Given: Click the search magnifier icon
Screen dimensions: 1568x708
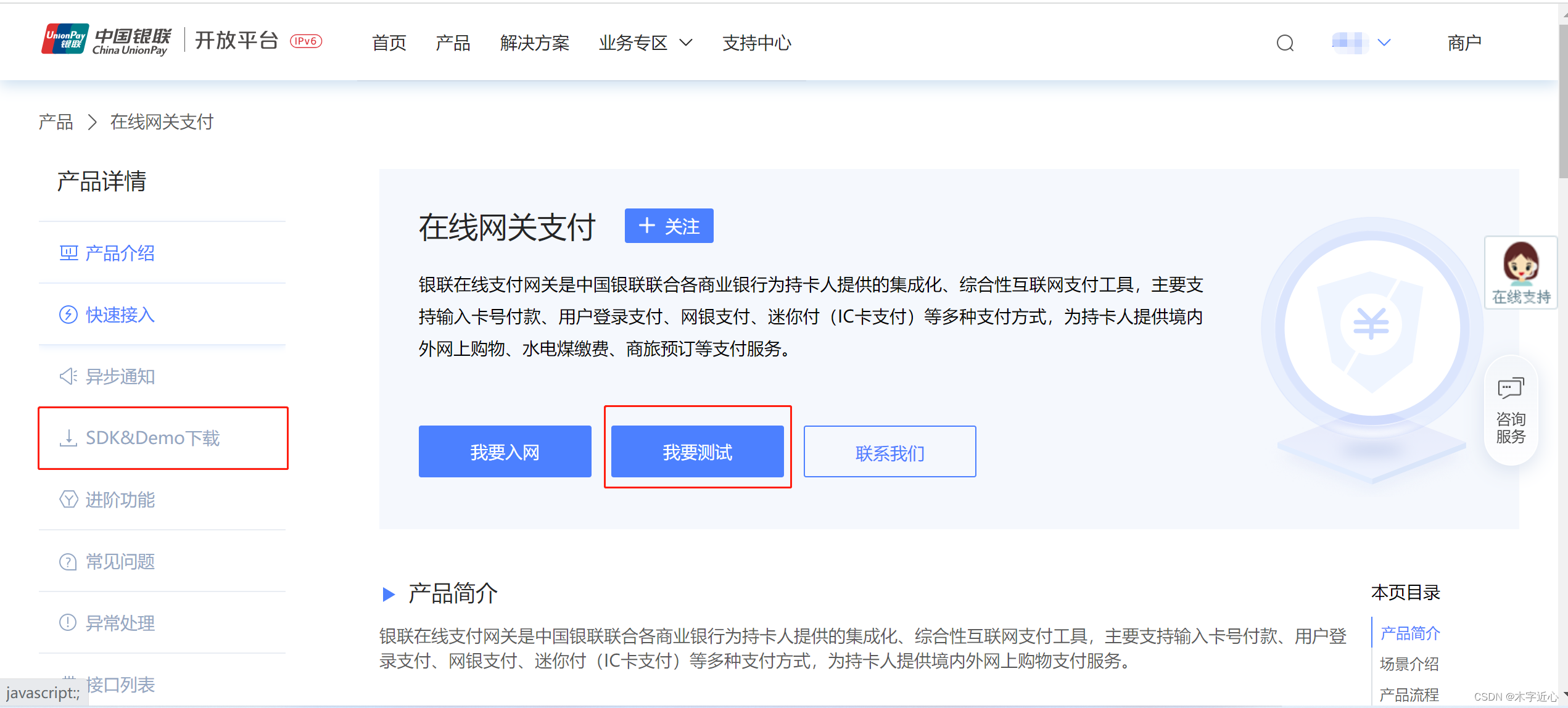Looking at the screenshot, I should (x=1285, y=43).
